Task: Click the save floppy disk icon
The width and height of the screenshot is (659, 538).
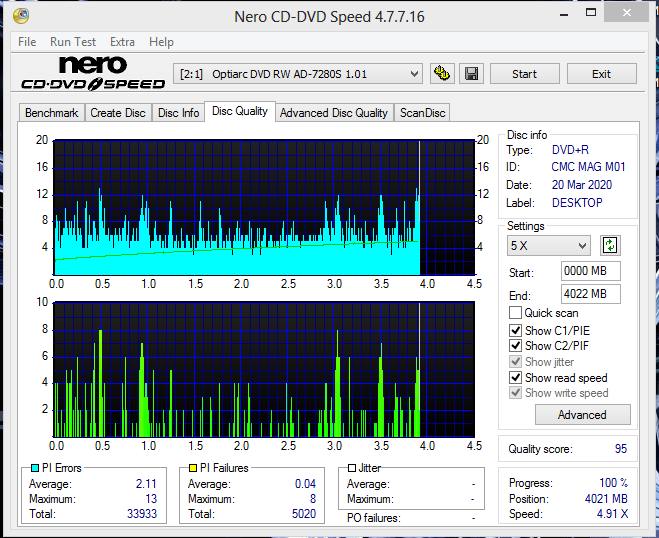Action: pyautogui.click(x=472, y=74)
